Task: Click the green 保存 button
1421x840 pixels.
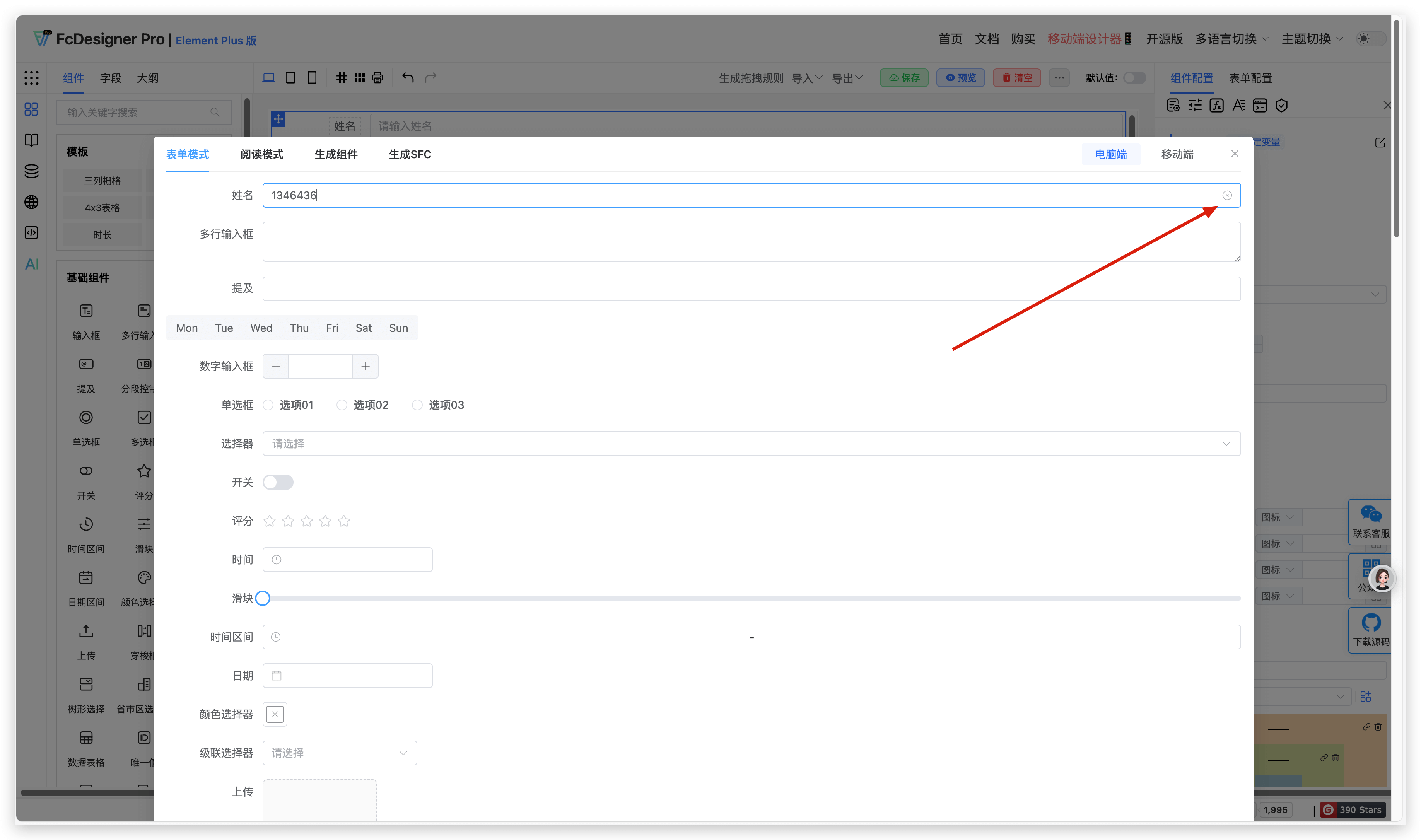Action: tap(904, 78)
